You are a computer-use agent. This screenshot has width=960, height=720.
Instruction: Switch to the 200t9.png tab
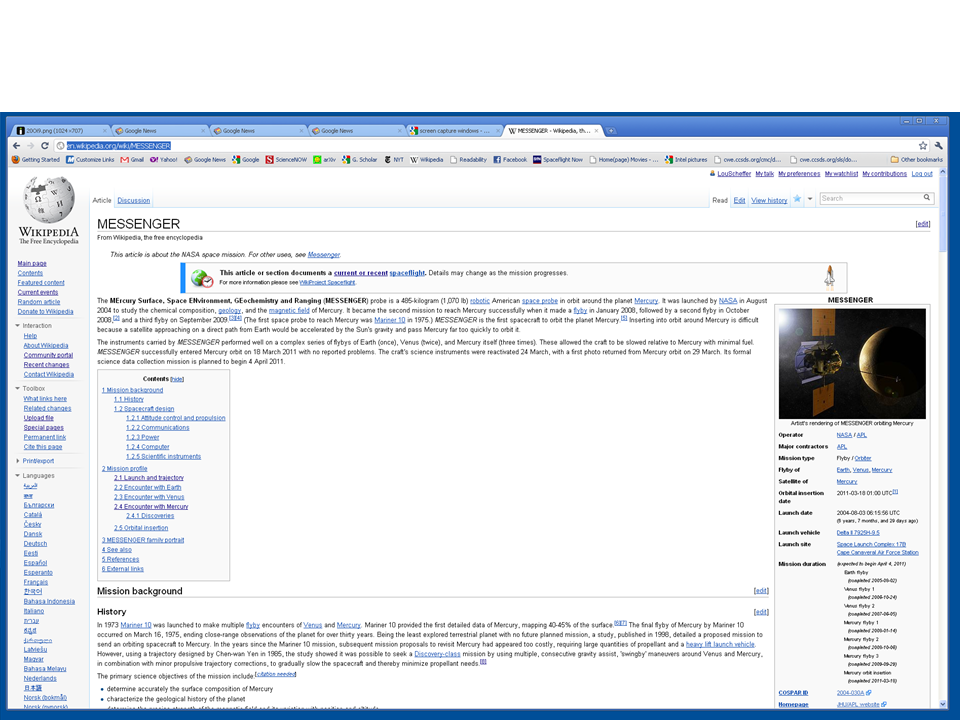coord(60,130)
